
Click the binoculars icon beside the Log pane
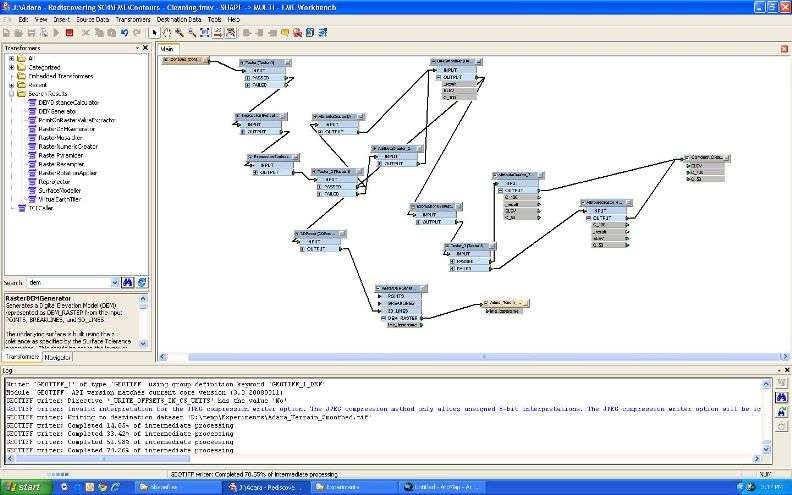coord(781,398)
